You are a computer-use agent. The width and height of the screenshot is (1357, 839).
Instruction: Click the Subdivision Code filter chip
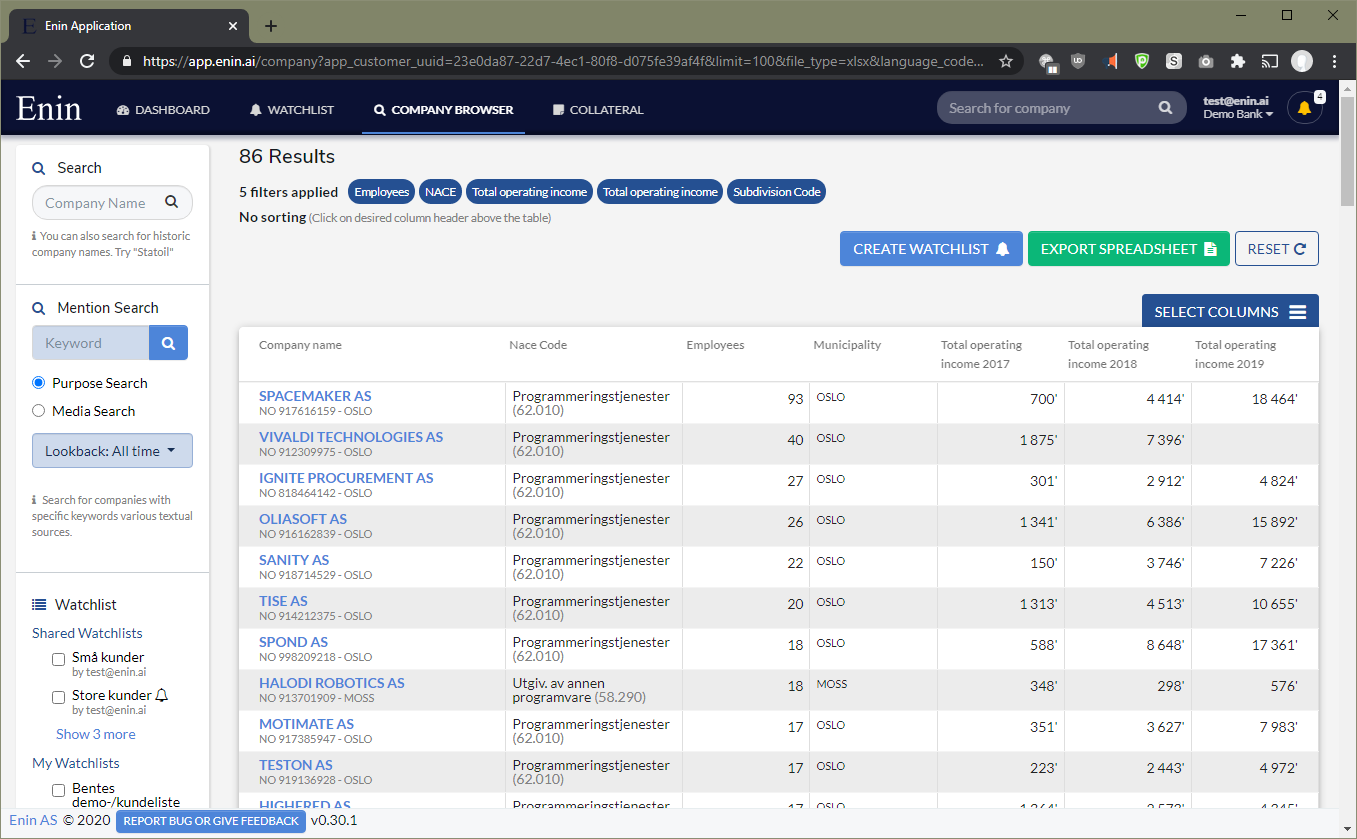point(776,192)
